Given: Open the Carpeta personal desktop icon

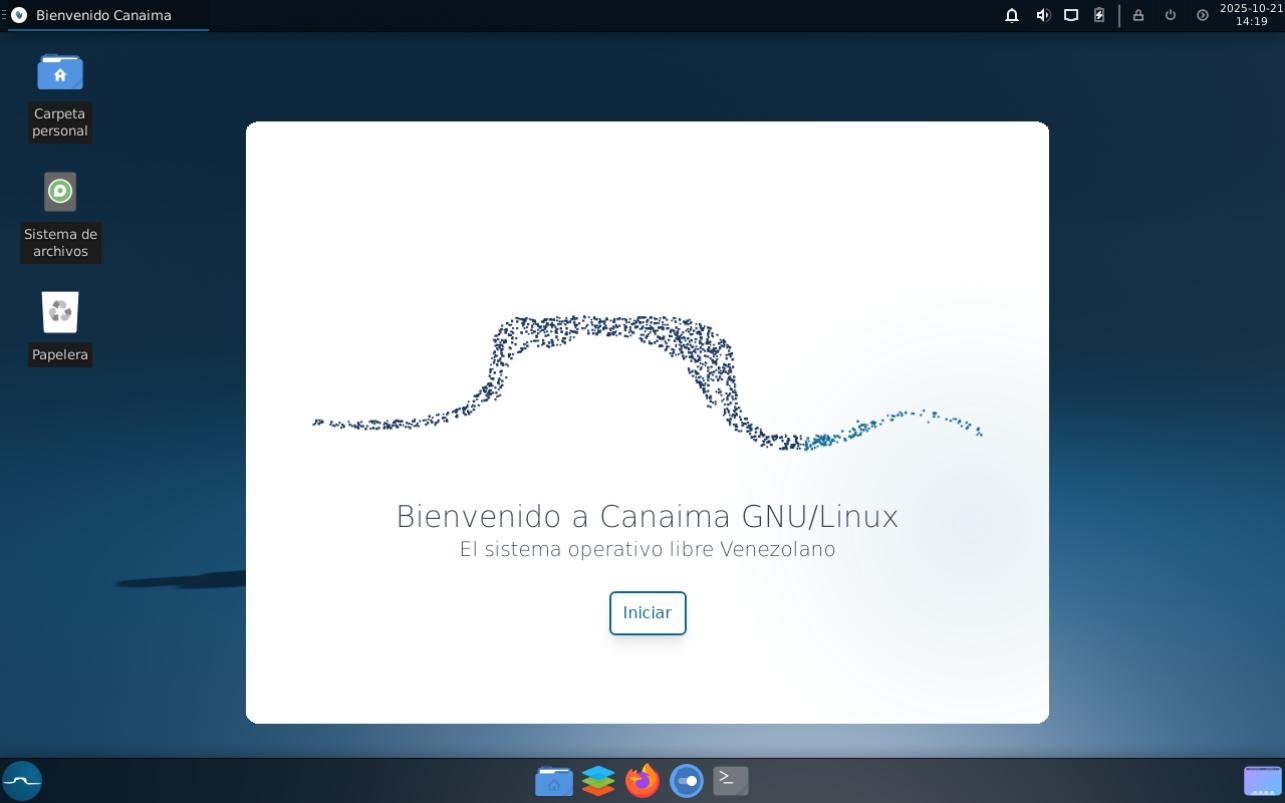Looking at the screenshot, I should pyautogui.click(x=60, y=73).
